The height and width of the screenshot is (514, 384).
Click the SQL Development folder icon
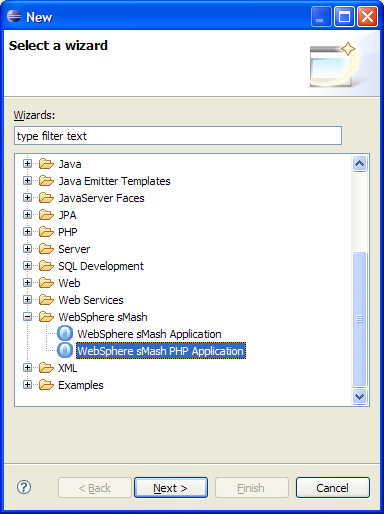click(x=46, y=266)
